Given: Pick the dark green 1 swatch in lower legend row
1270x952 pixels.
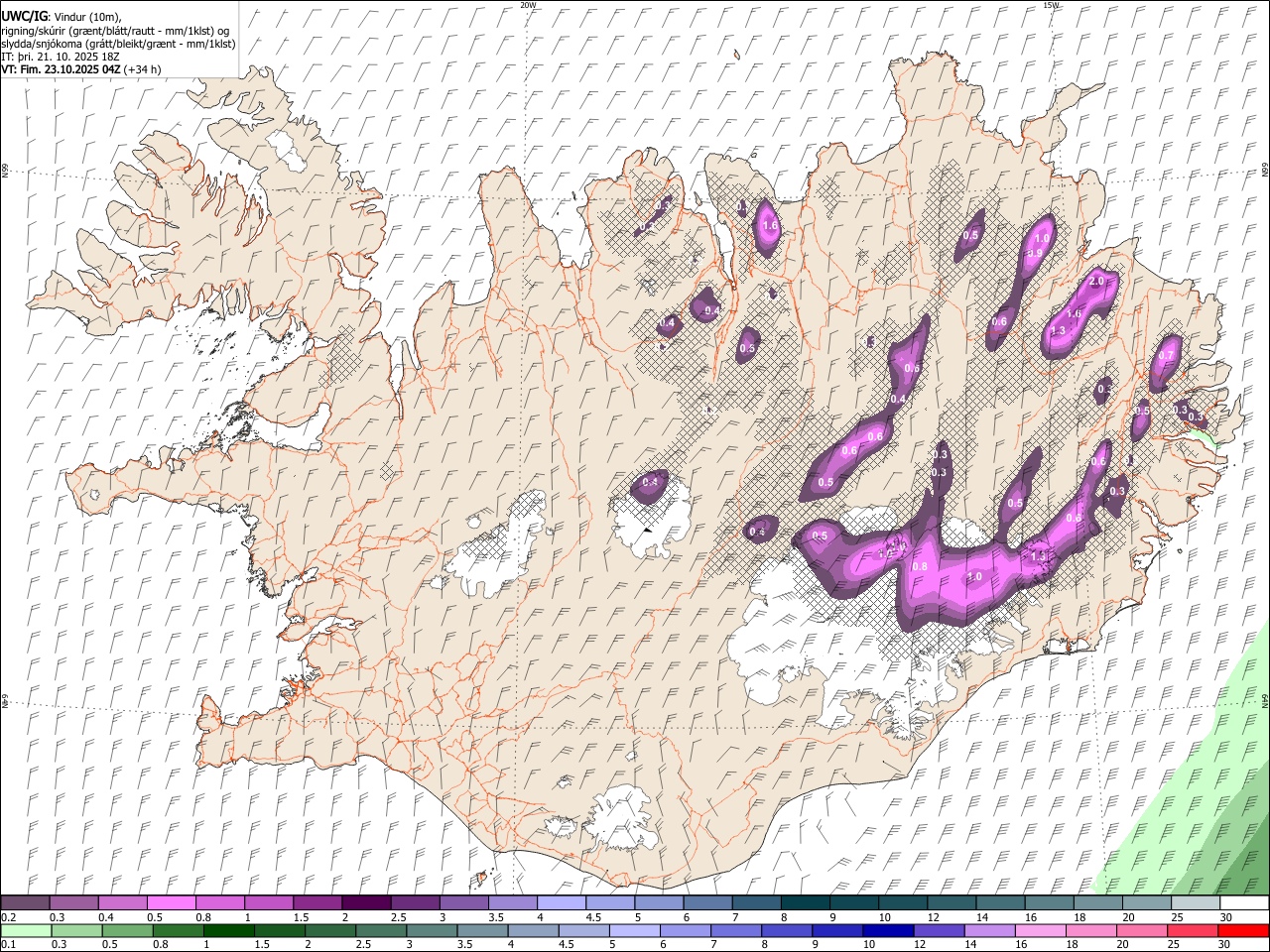Looking at the screenshot, I should [x=228, y=930].
